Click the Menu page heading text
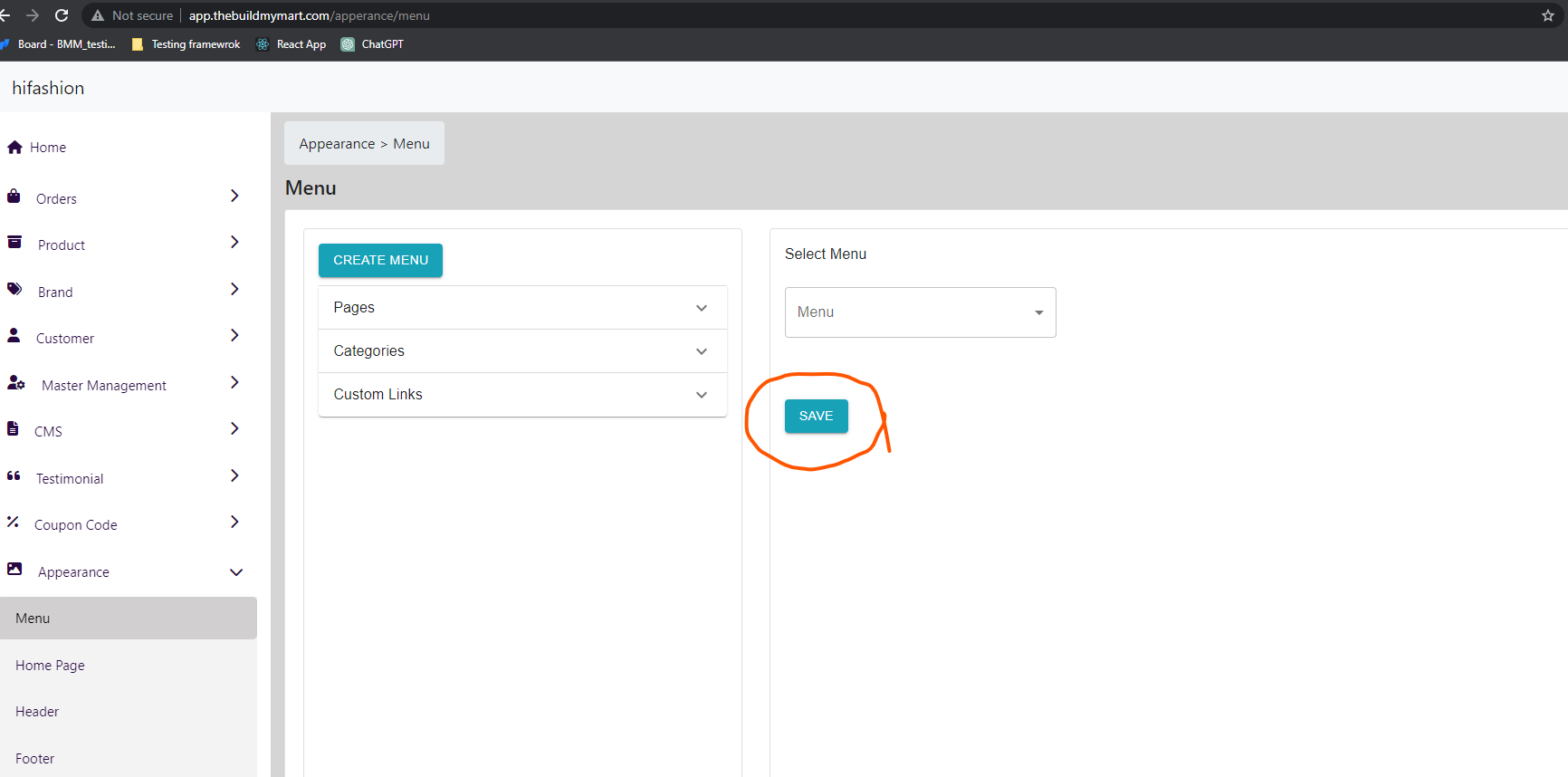Image resolution: width=1568 pixels, height=777 pixels. click(311, 188)
